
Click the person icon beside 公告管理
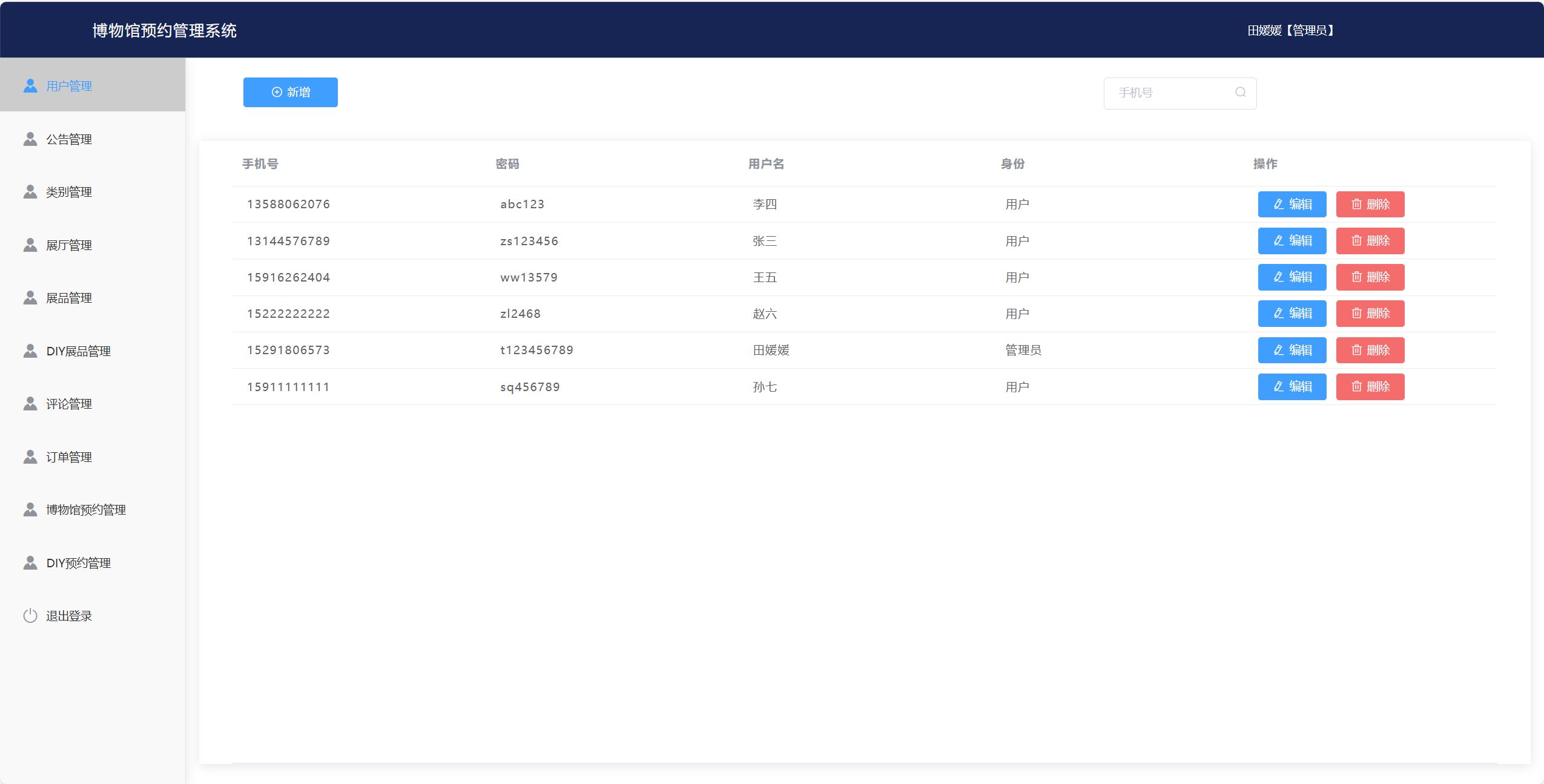pos(30,139)
